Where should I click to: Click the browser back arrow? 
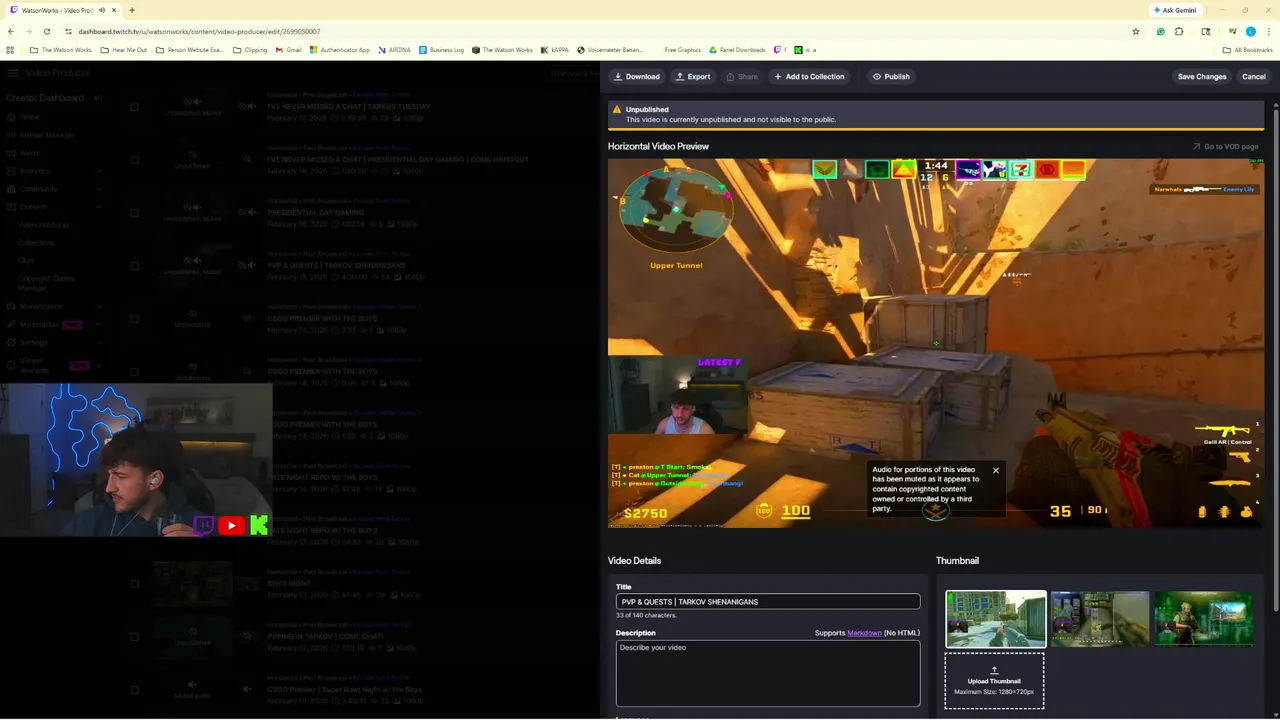pos(10,31)
